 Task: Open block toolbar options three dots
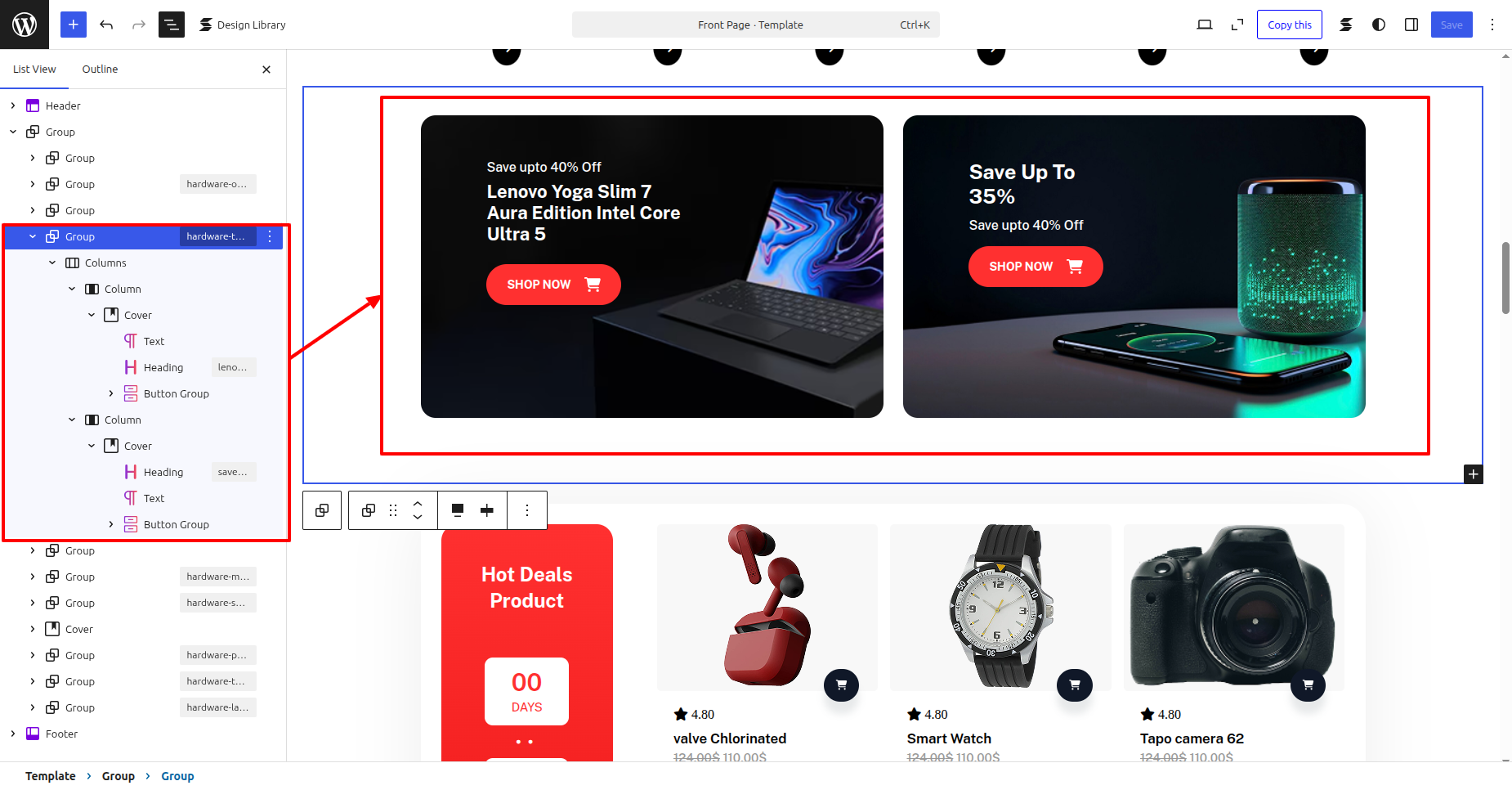coord(527,510)
